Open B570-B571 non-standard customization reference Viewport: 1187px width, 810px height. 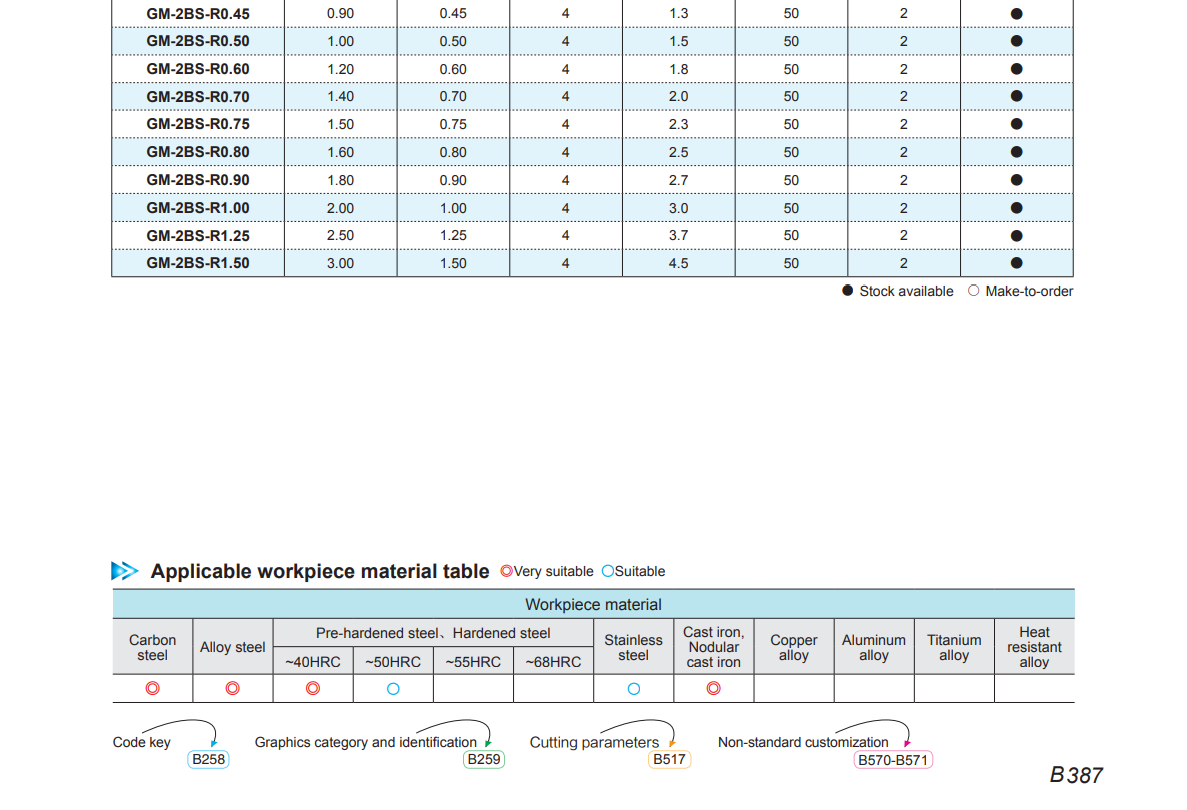click(893, 760)
